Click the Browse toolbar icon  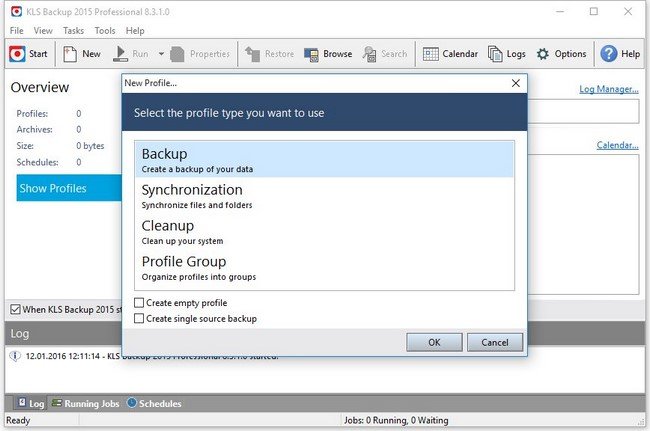[311, 54]
